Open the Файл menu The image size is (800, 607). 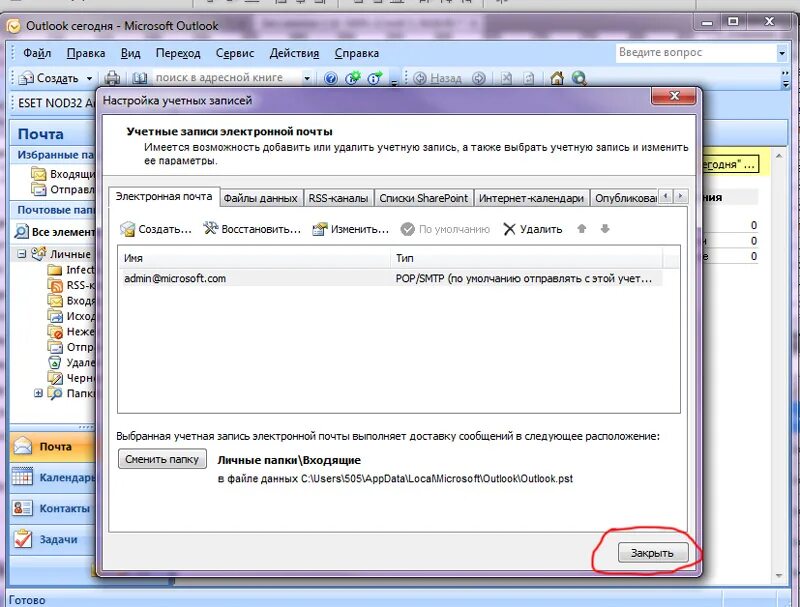(37, 53)
